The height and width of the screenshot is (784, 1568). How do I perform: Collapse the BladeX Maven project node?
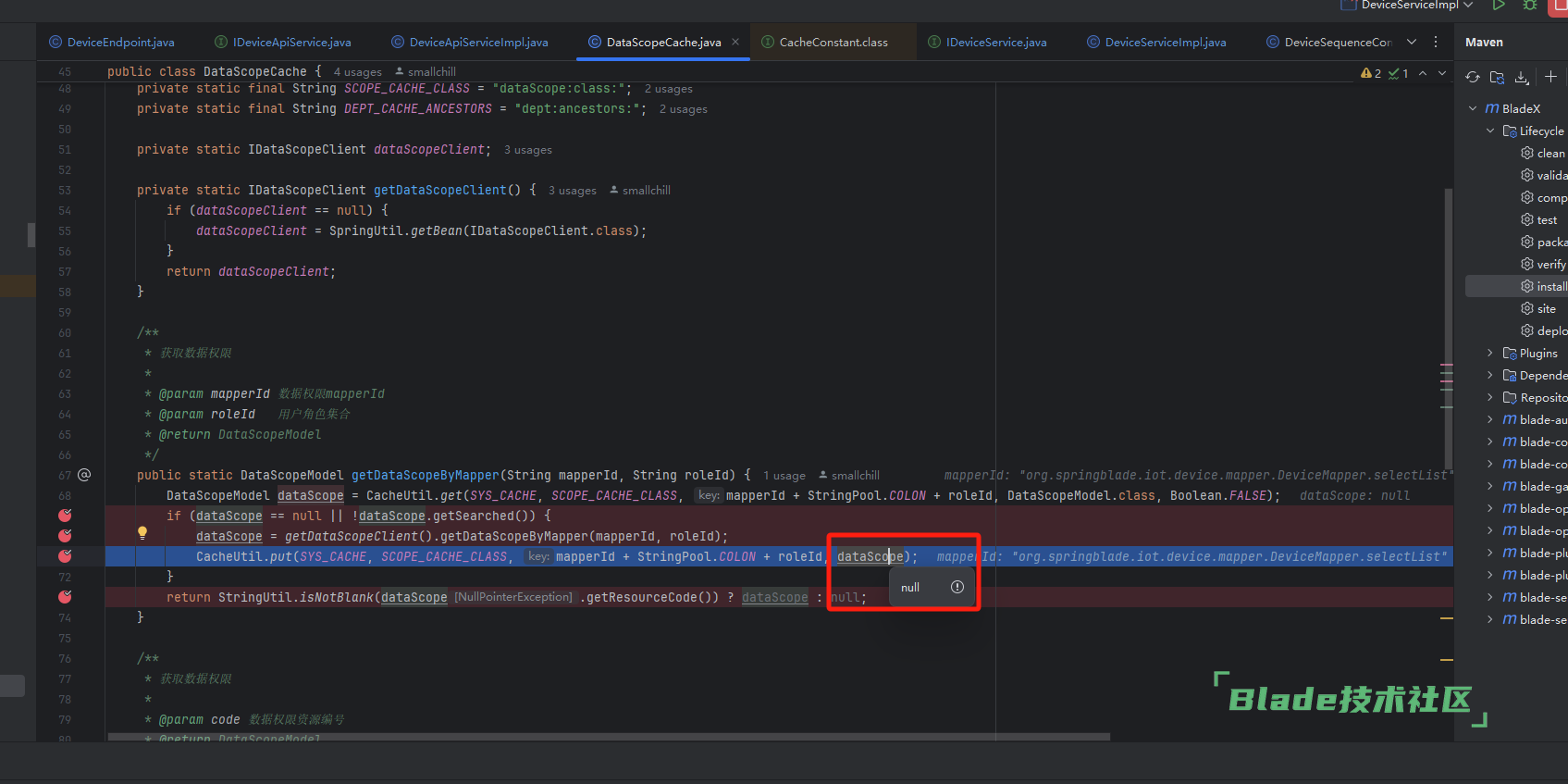tap(1473, 108)
